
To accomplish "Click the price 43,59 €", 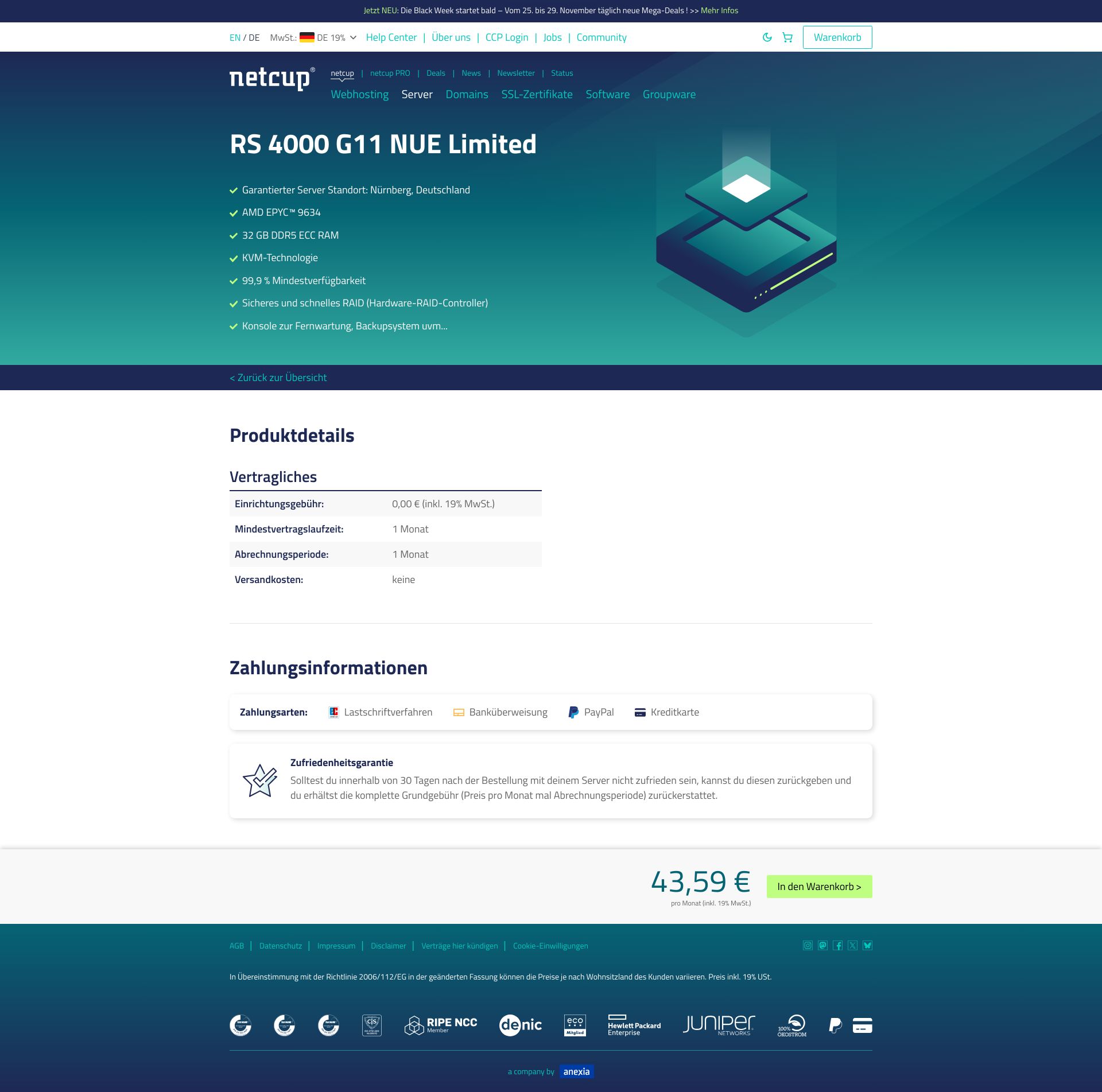I will click(x=701, y=881).
